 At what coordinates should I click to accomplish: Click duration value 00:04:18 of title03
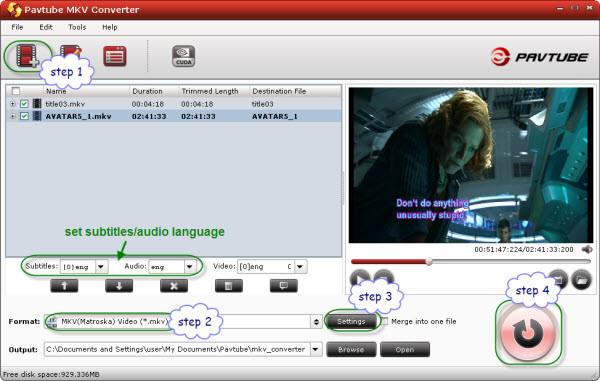pos(148,104)
